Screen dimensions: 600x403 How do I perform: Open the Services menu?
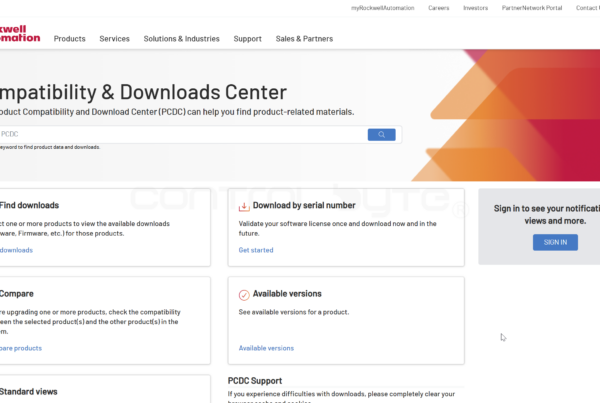click(114, 39)
